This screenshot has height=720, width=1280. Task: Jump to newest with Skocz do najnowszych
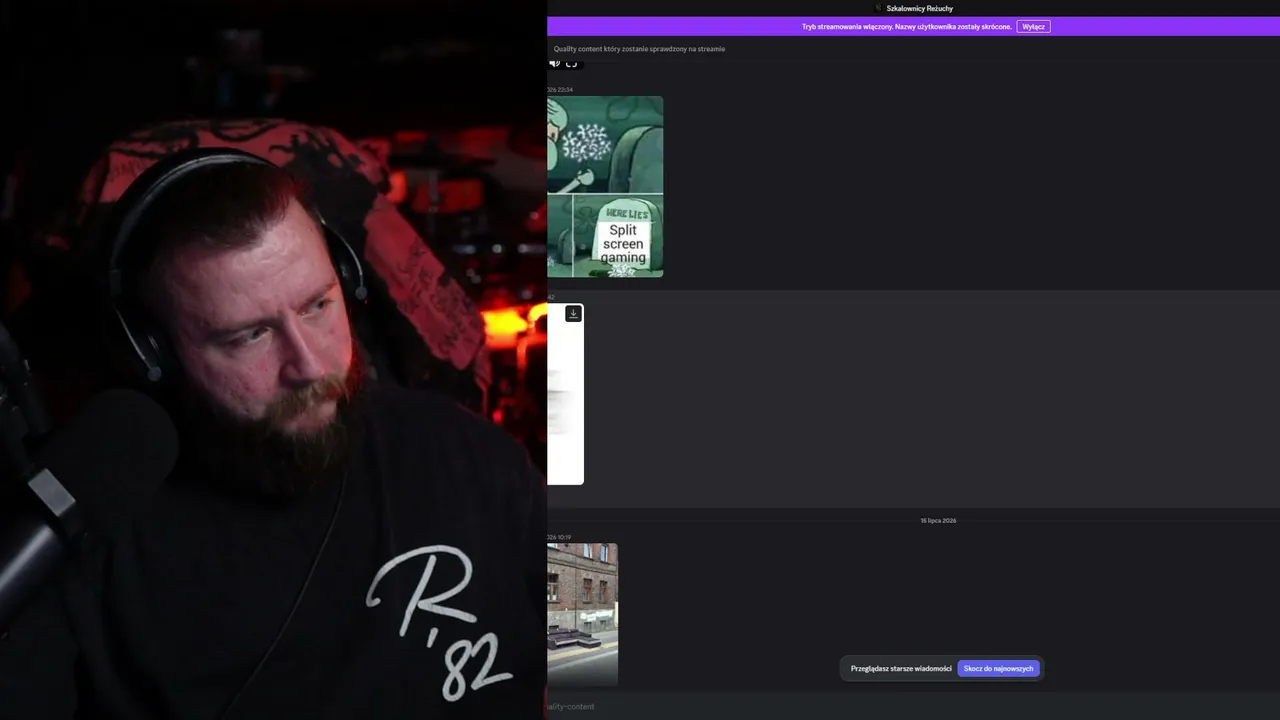pyautogui.click(x=998, y=668)
